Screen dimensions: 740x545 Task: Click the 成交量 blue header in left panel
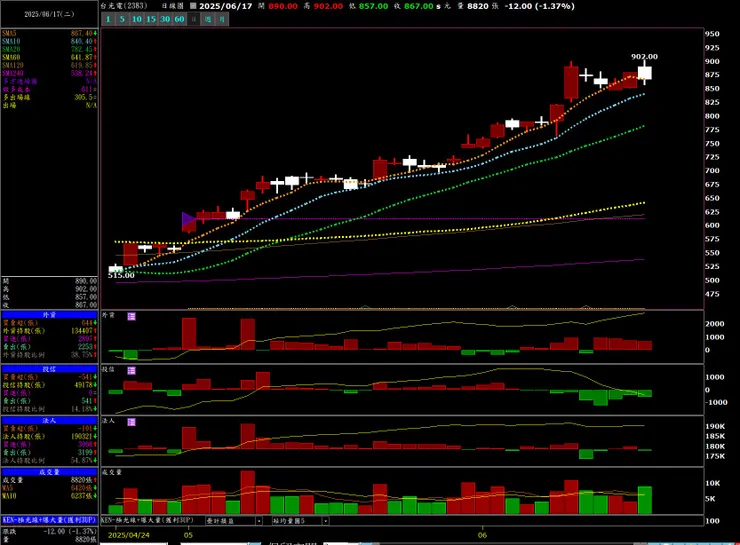click(x=49, y=472)
